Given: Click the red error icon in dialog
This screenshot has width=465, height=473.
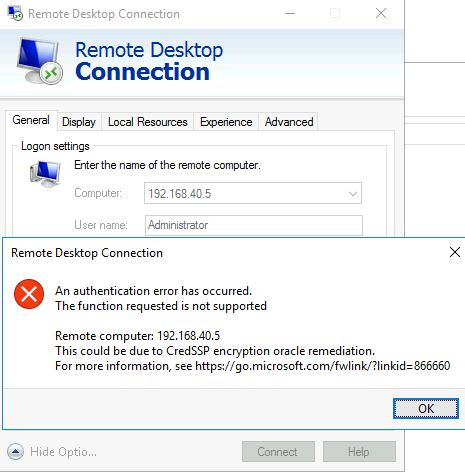Looking at the screenshot, I should point(29,294).
